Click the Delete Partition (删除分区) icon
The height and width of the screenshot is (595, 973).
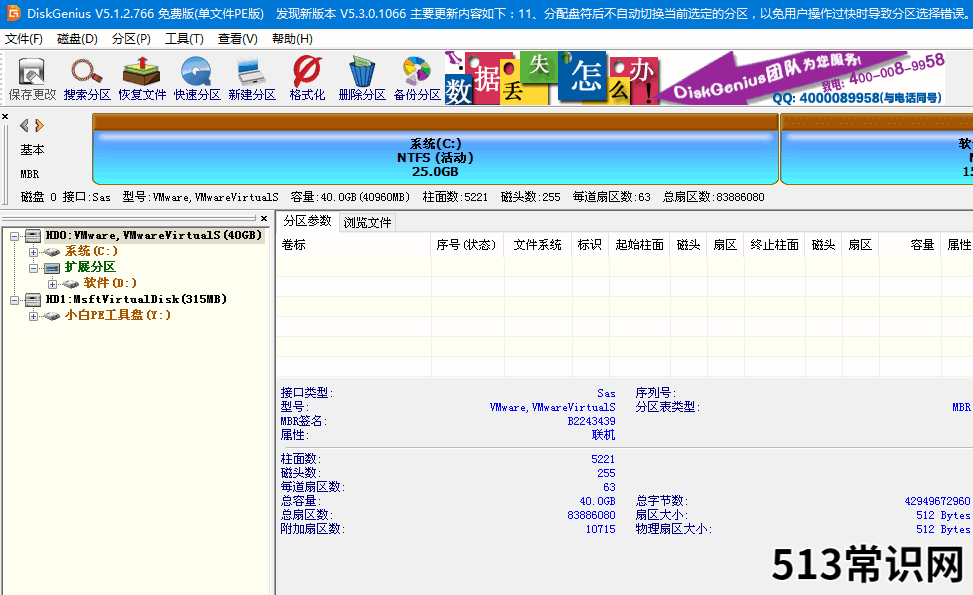[x=362, y=79]
